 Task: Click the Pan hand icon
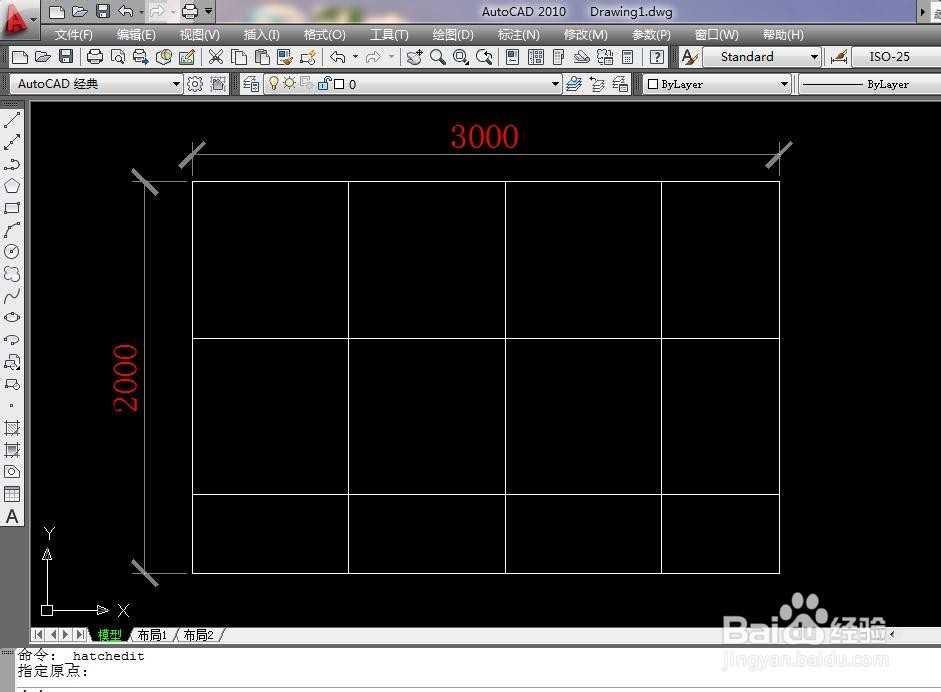pyautogui.click(x=414, y=57)
